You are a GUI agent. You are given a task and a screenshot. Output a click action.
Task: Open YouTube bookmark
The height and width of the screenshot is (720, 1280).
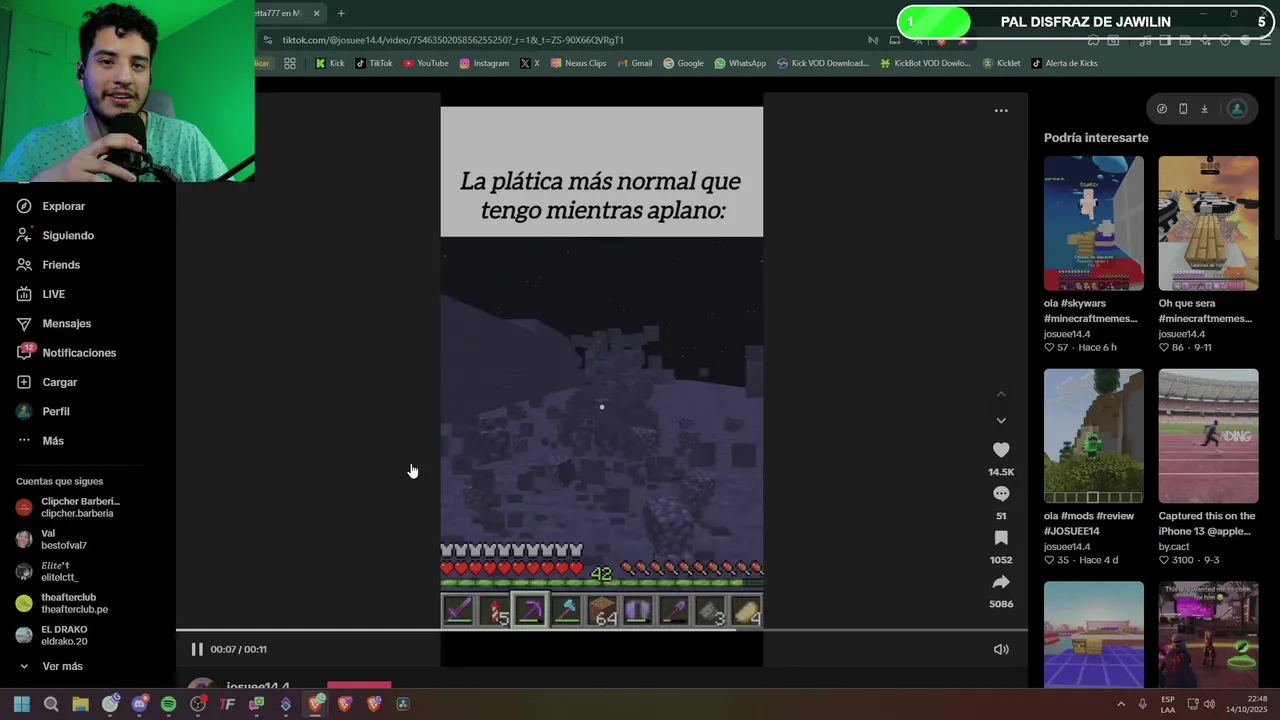point(426,63)
